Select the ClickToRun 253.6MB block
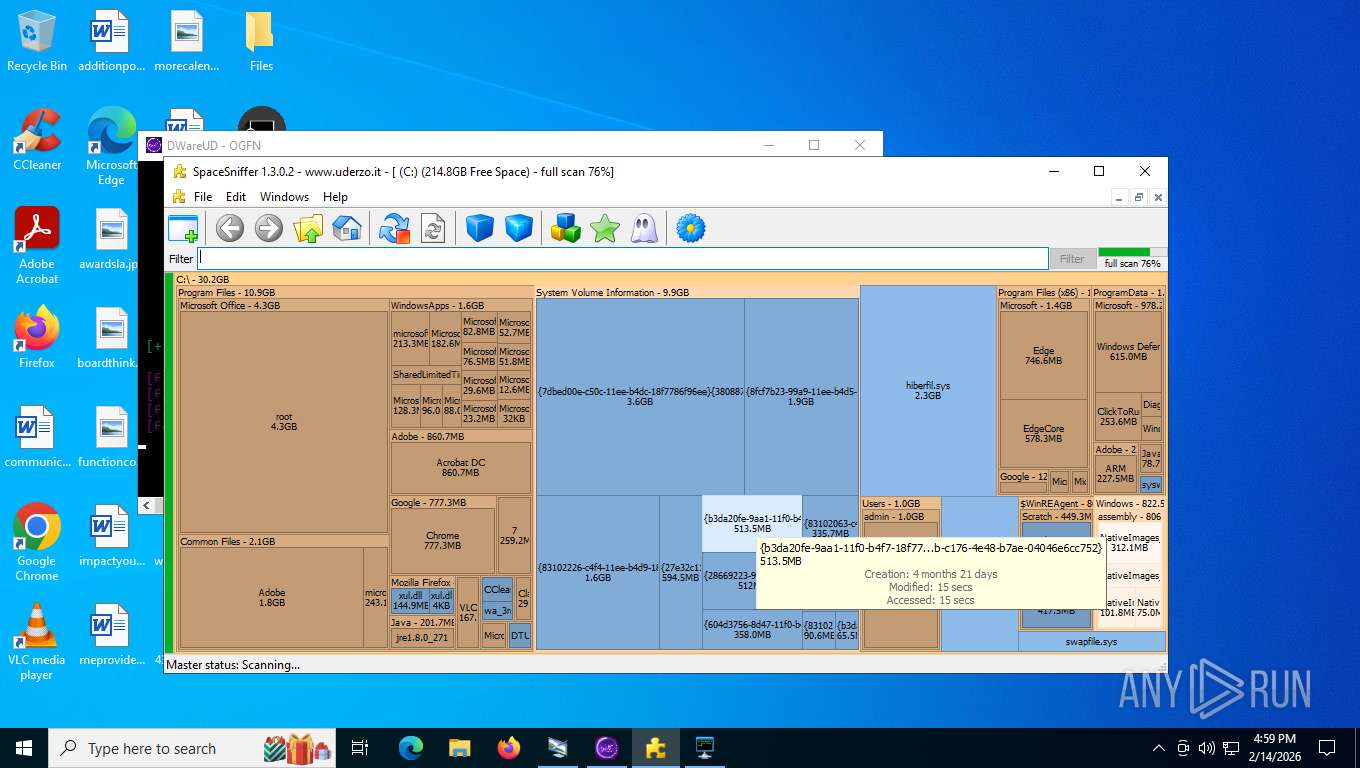Viewport: 1360px width, 768px height. 1117,417
